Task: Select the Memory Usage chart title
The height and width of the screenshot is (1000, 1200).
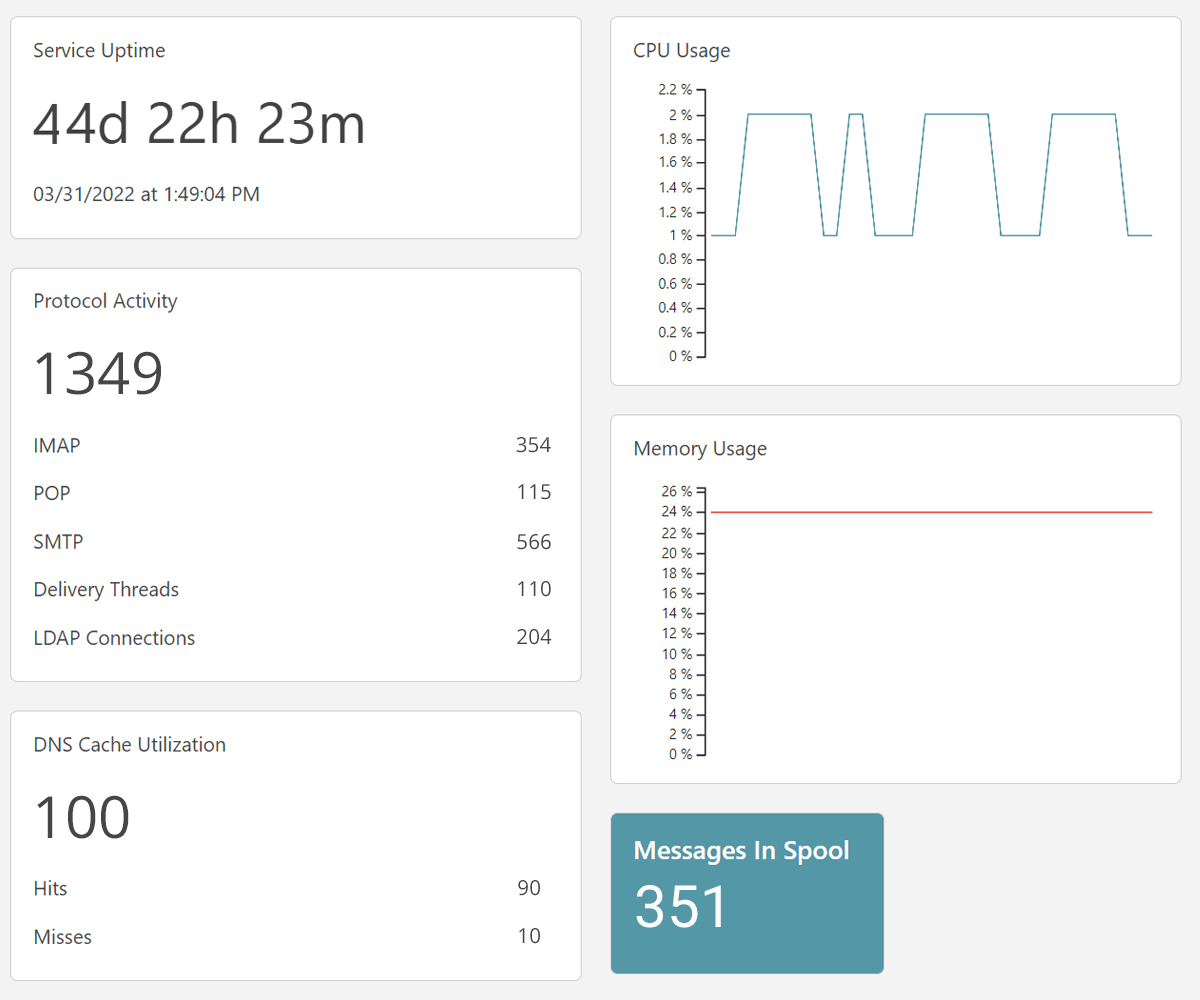Action: click(700, 449)
